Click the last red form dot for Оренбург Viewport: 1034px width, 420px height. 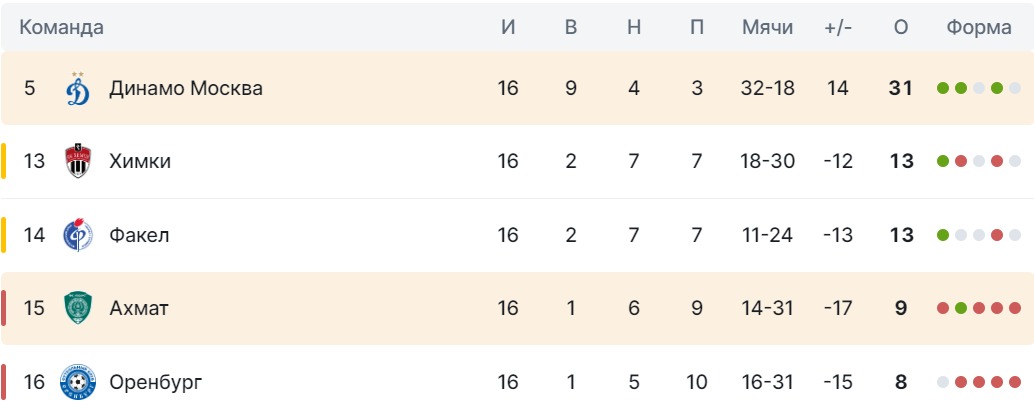click(x=1015, y=382)
